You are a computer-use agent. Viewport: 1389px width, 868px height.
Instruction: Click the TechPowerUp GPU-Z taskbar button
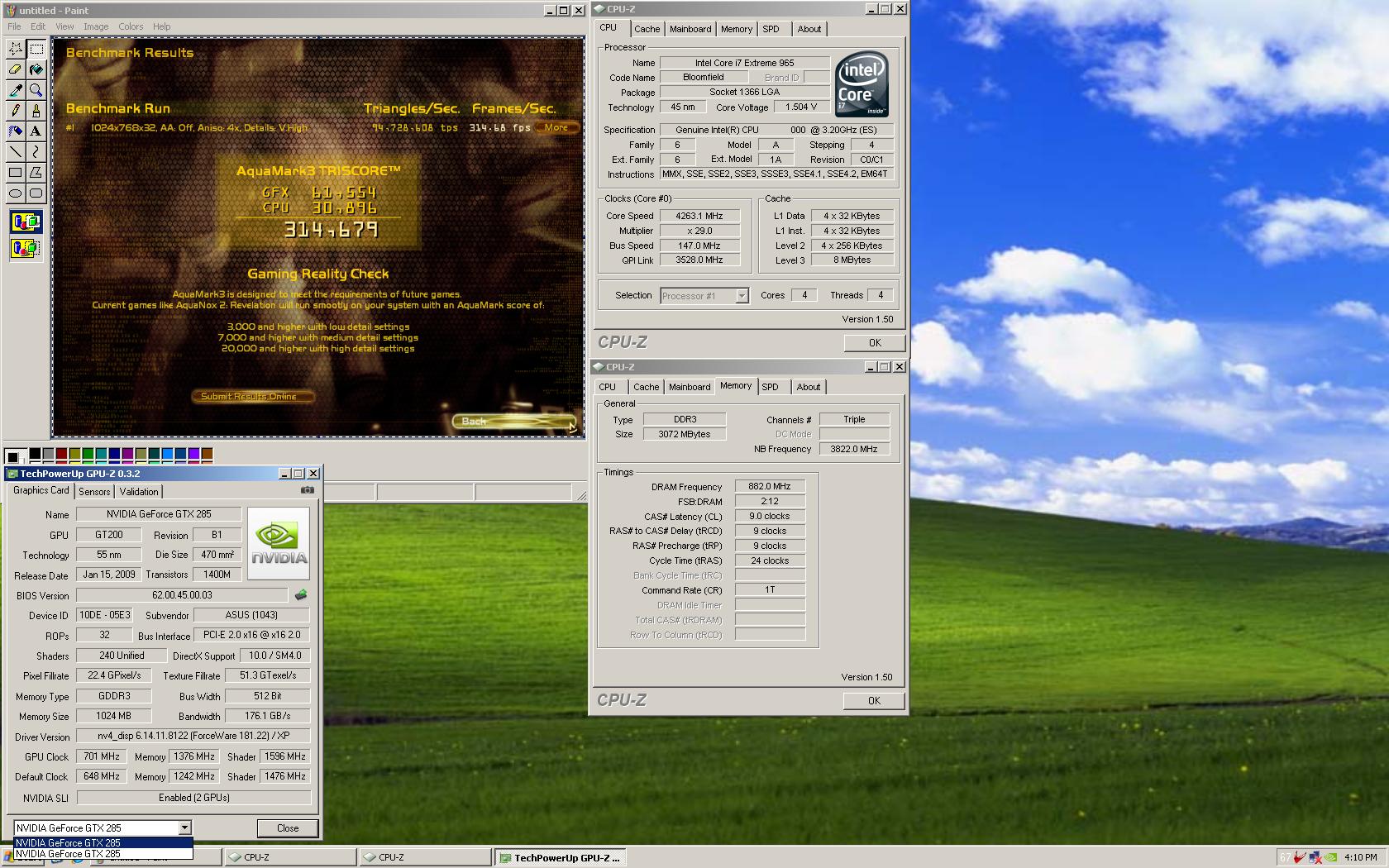coord(559,857)
